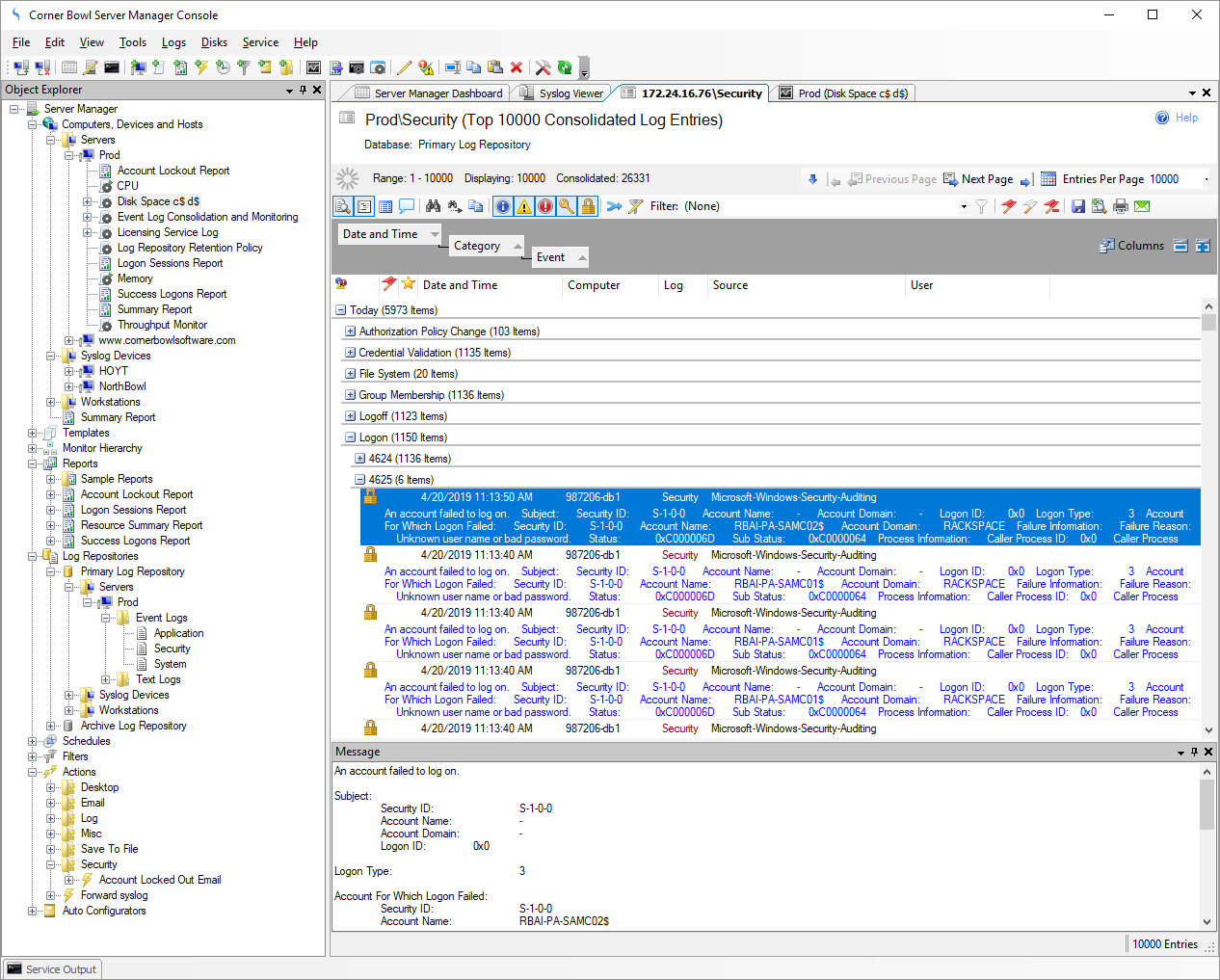Click the green envelope email icon
This screenshot has height=980, width=1220.
[1142, 206]
